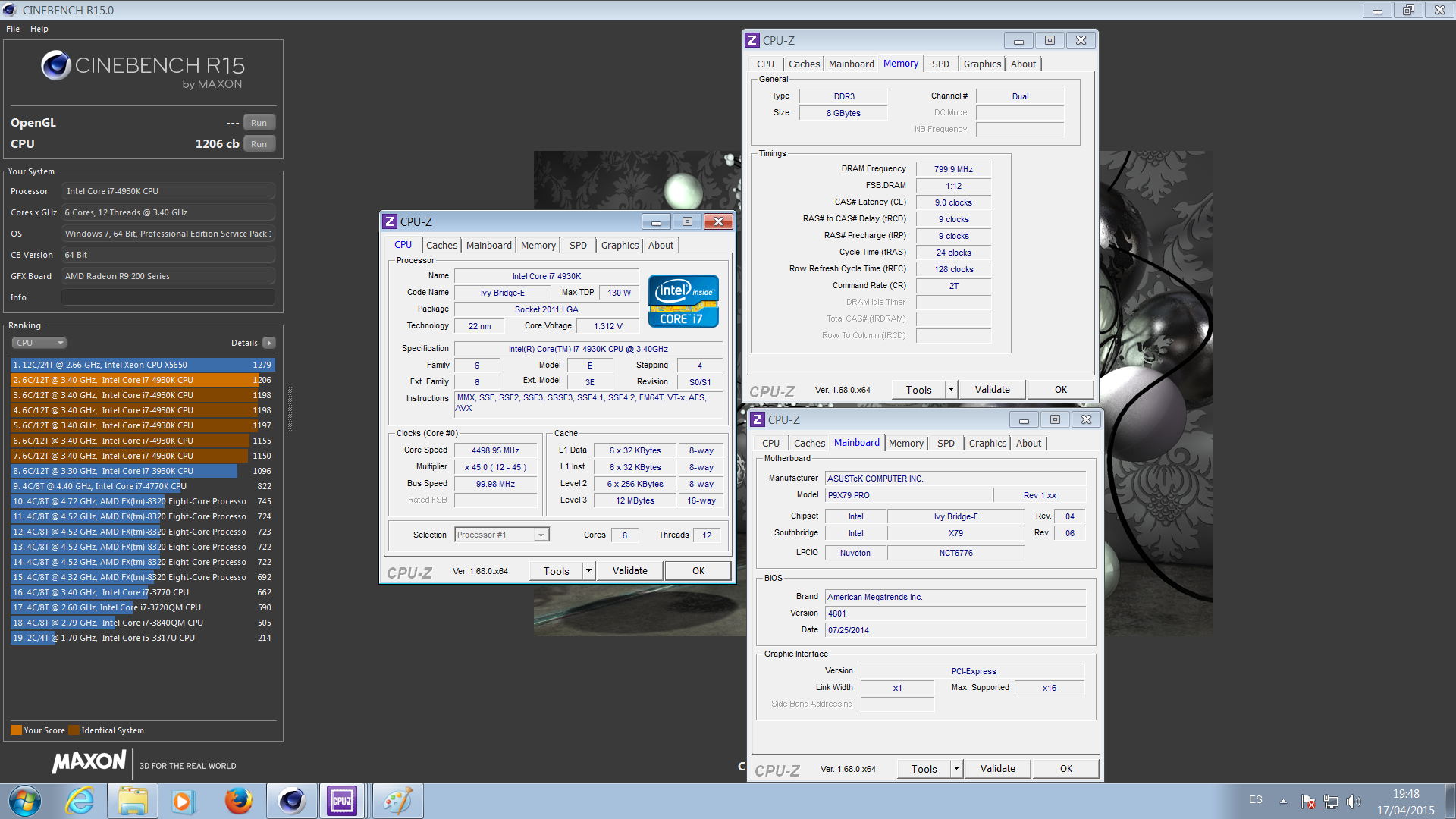Select ranking row i7-4770K CPU 822
The height and width of the screenshot is (819, 1456).
pyautogui.click(x=142, y=486)
